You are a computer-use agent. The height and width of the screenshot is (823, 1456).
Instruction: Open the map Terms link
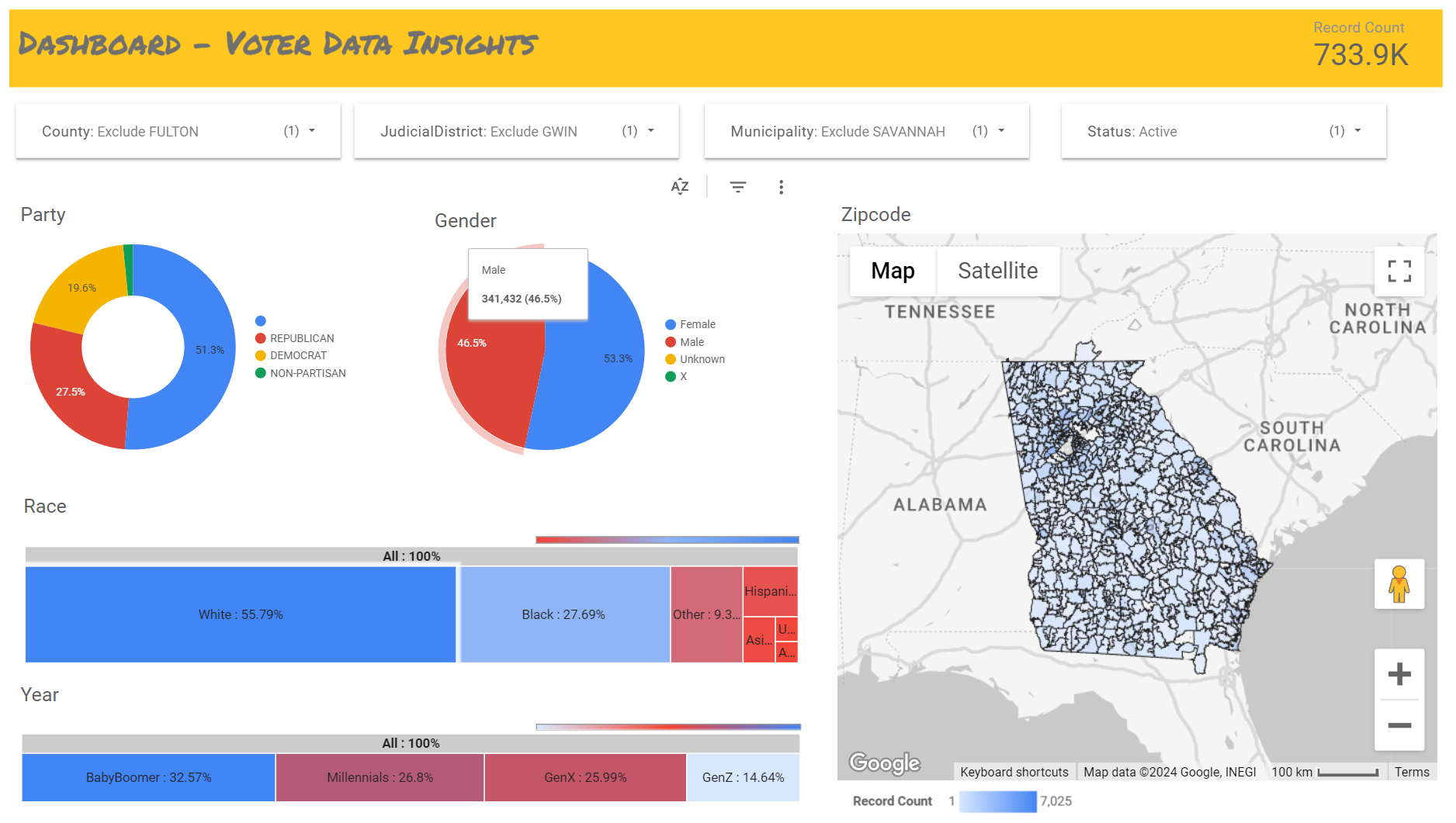[1411, 772]
